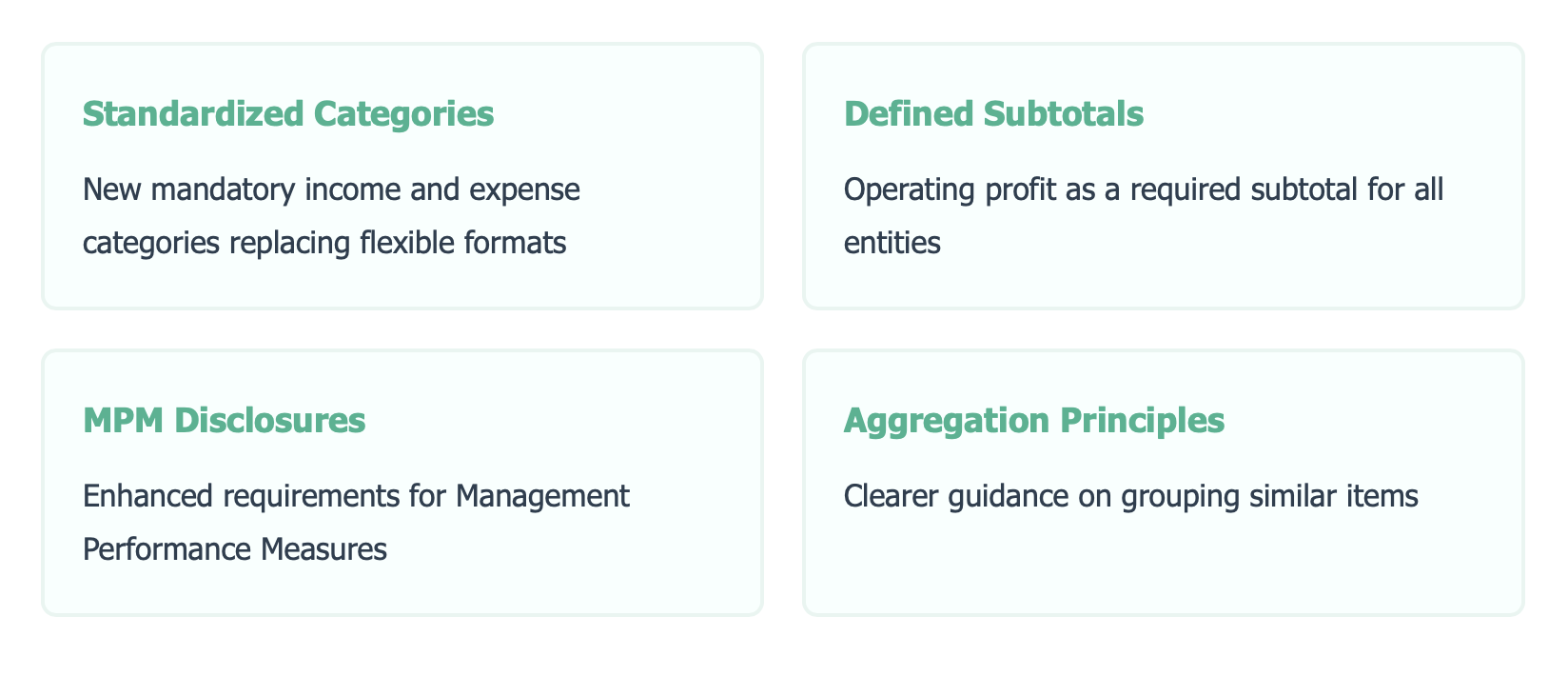Click the word 'entities' in Defined Subtotals card
The width and height of the screenshot is (1568, 676).
[x=892, y=243]
